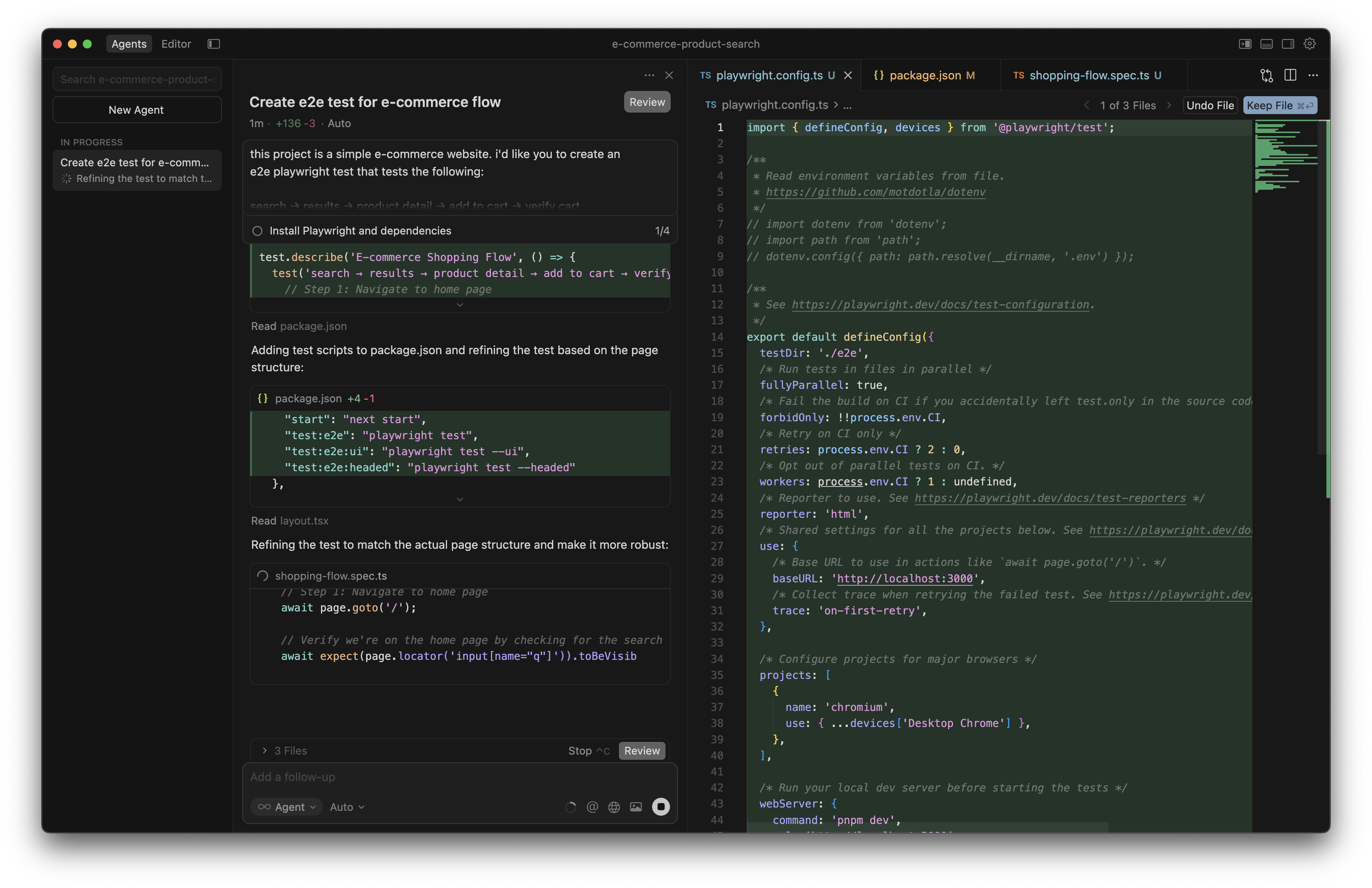
Task: Click the globe web search icon
Action: [x=614, y=807]
